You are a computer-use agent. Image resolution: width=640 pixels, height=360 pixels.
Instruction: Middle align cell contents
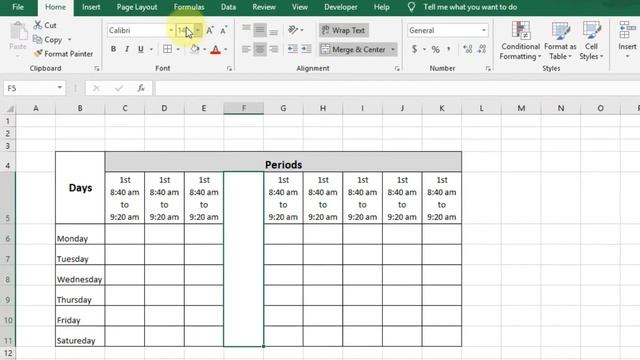click(x=260, y=30)
